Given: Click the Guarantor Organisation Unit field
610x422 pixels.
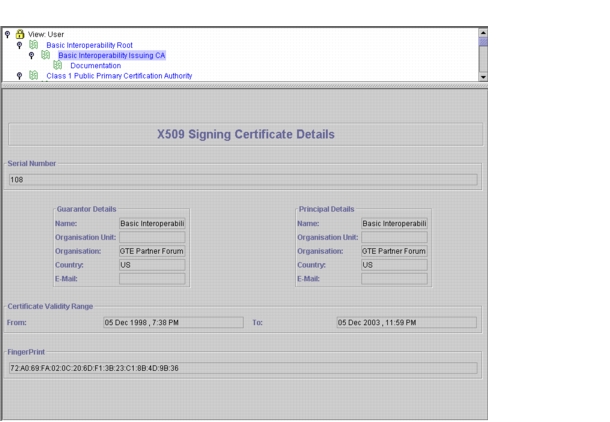Looking at the screenshot, I should [x=152, y=237].
